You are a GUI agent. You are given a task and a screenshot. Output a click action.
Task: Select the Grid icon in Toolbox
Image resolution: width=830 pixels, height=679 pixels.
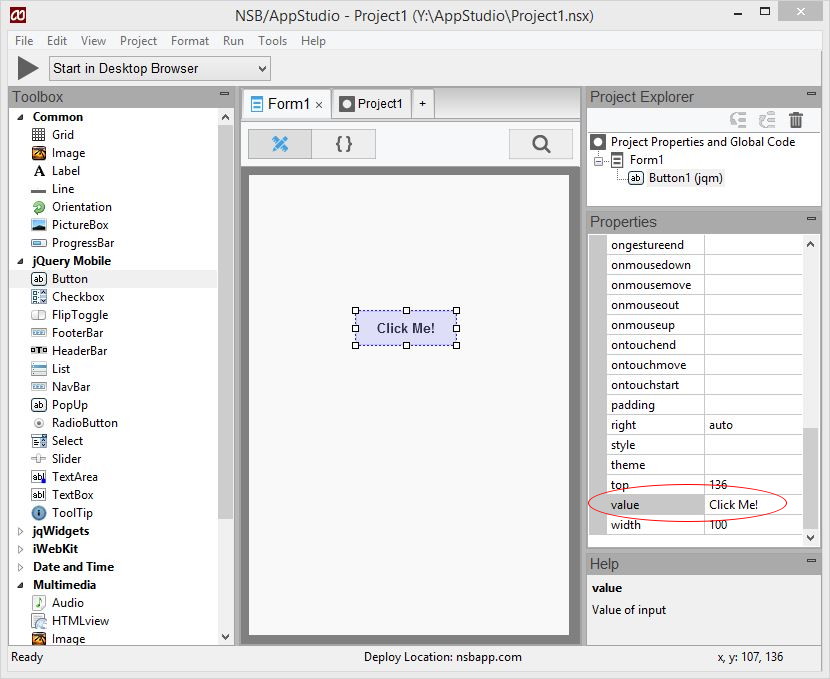39,135
